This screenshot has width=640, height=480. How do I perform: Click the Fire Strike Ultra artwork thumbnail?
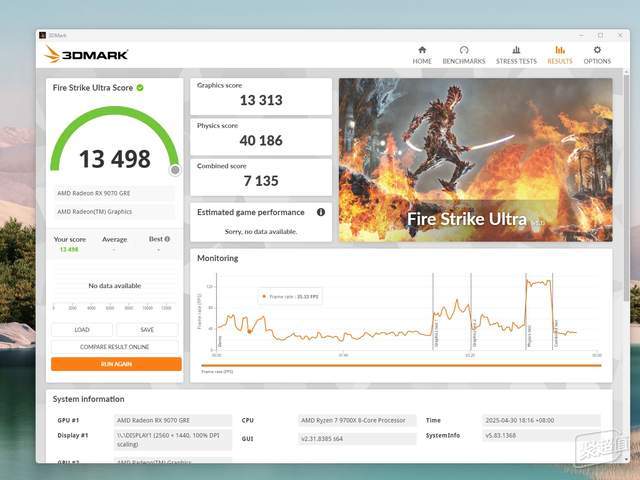(476, 160)
